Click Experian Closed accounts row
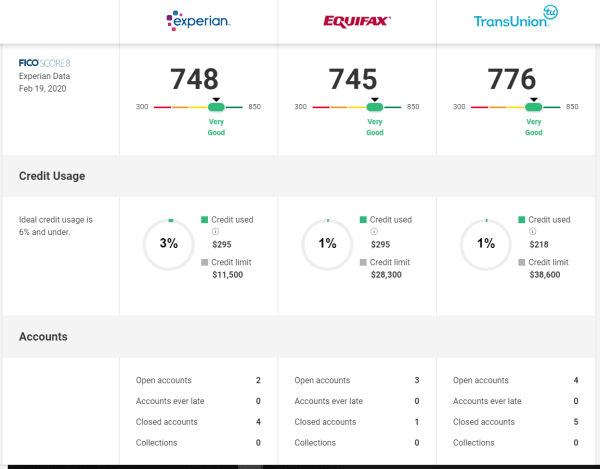 [198, 422]
